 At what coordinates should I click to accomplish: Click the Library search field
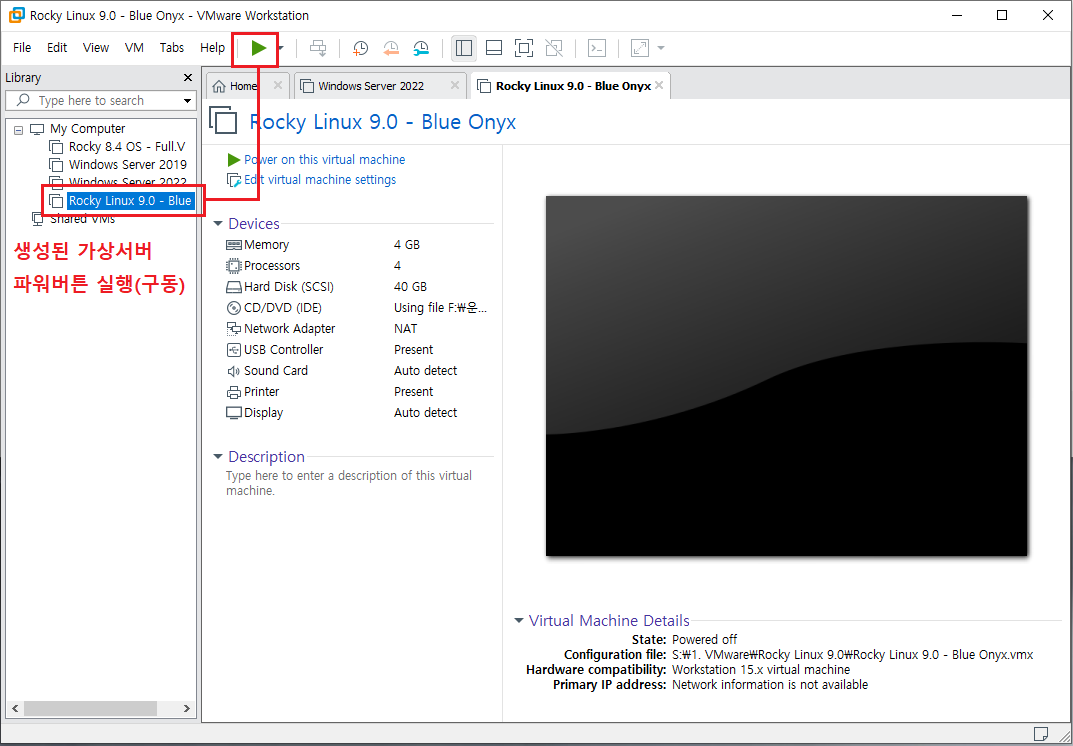point(101,101)
